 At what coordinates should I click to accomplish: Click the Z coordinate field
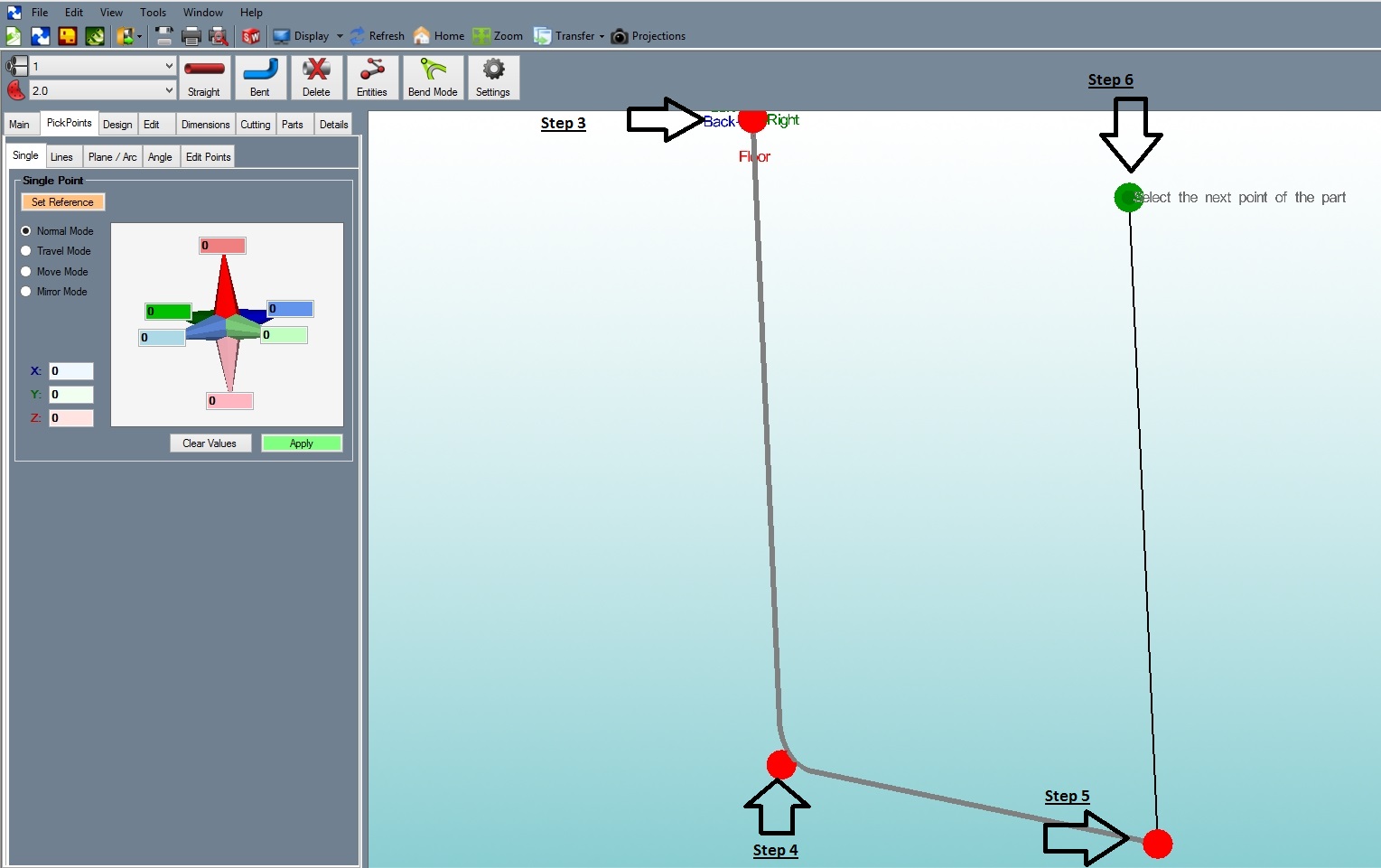click(x=71, y=418)
